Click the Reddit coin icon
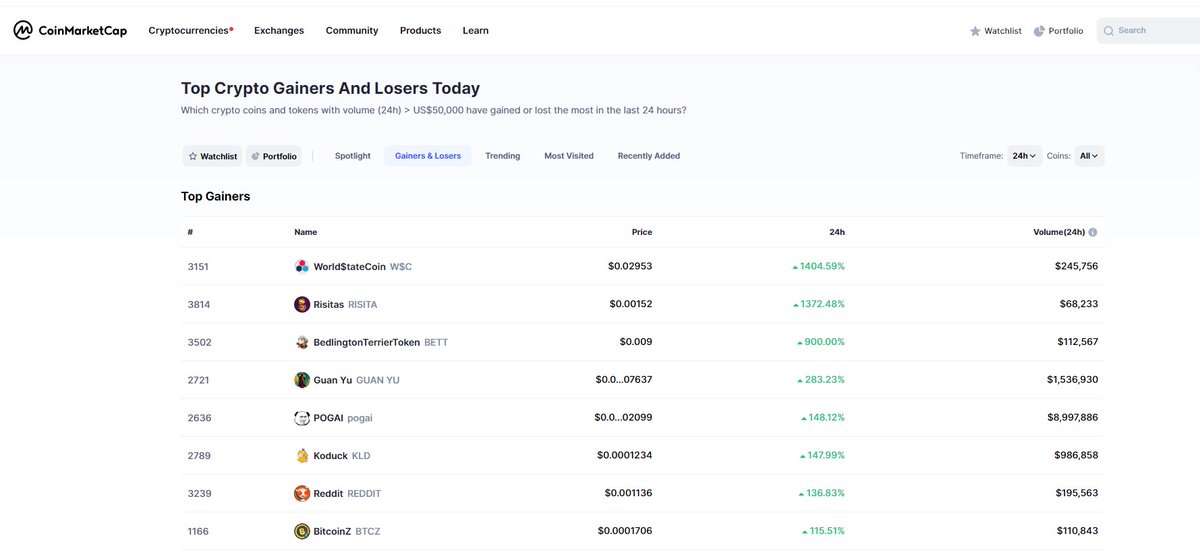 302,493
